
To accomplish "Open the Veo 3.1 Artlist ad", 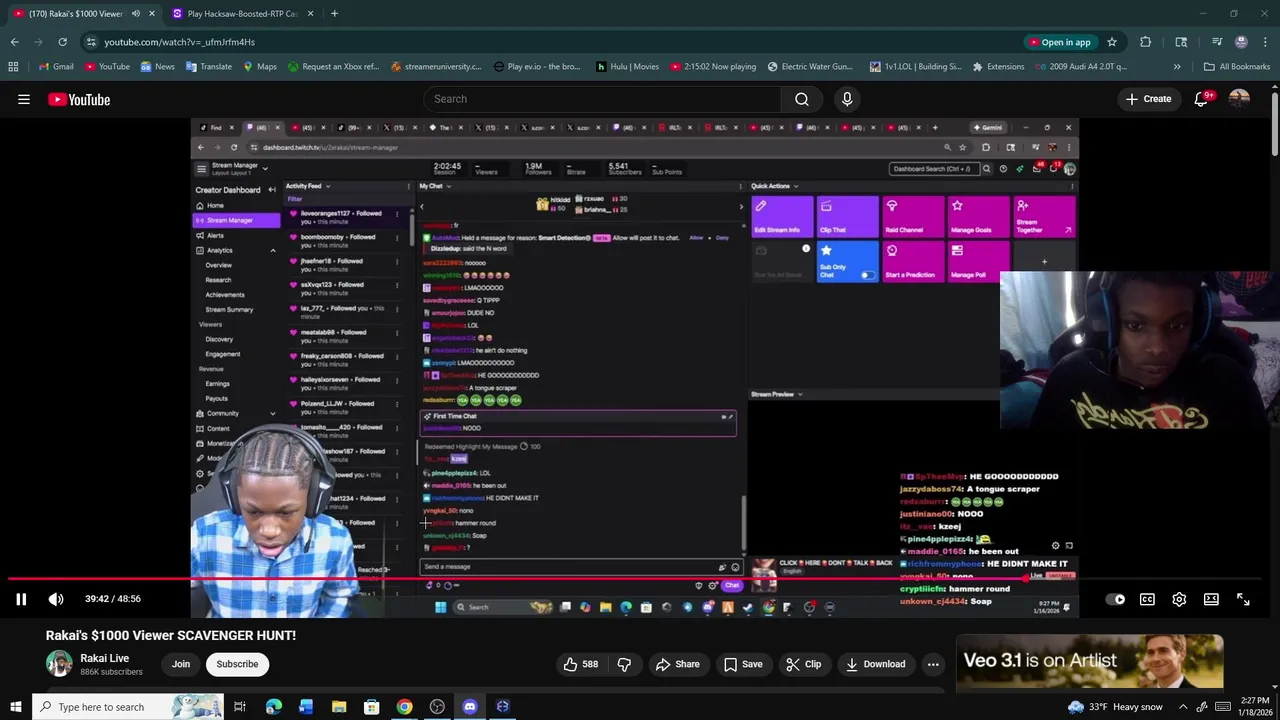I will tap(1090, 662).
